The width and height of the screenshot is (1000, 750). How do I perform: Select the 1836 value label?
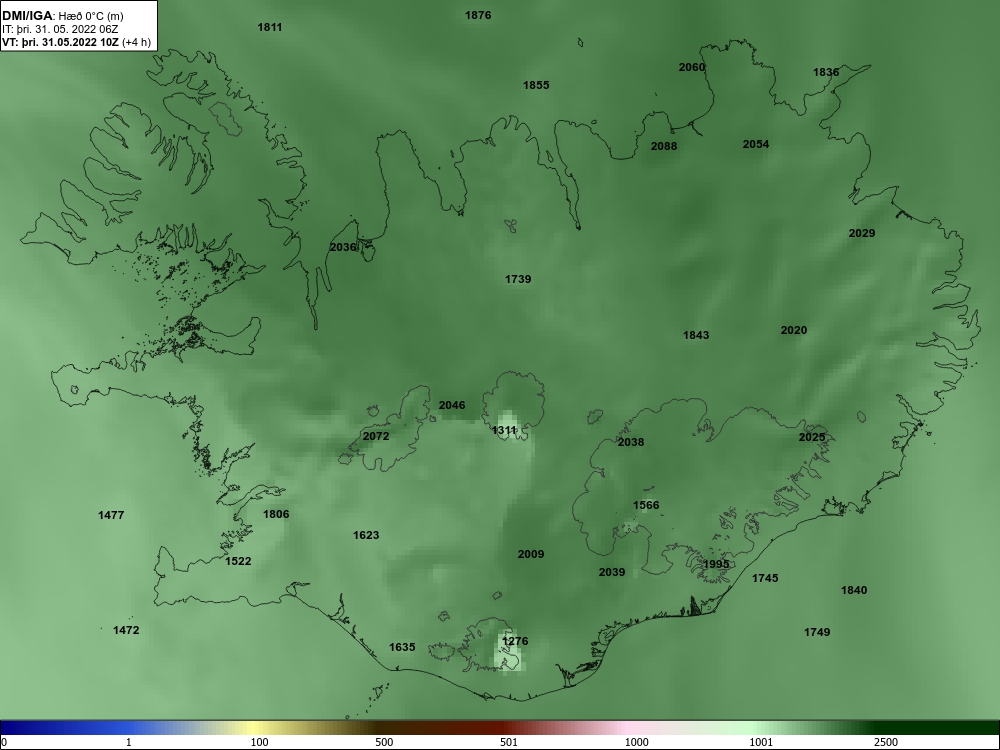click(x=827, y=72)
